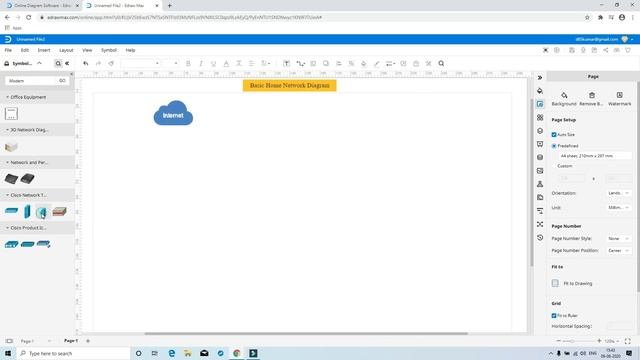Click the Background icon in the Page panel
Image resolution: width=640 pixels, height=360 pixels.
point(564,95)
